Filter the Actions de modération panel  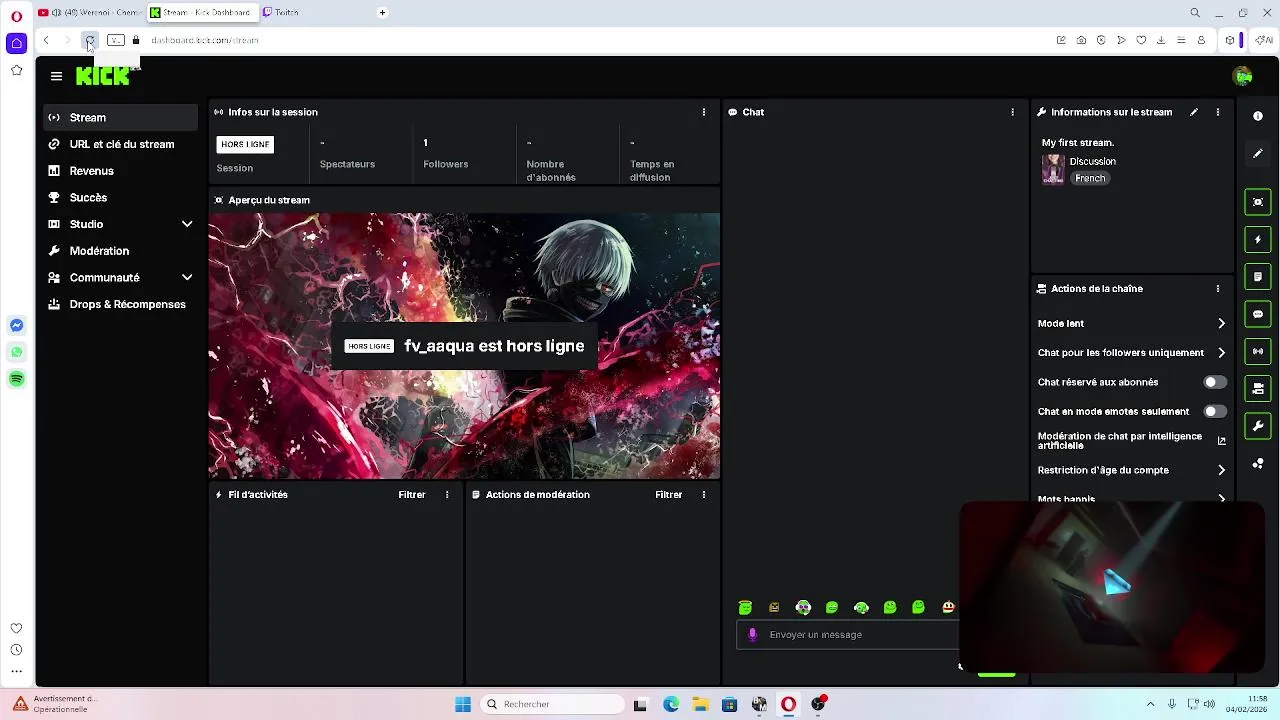(x=669, y=494)
